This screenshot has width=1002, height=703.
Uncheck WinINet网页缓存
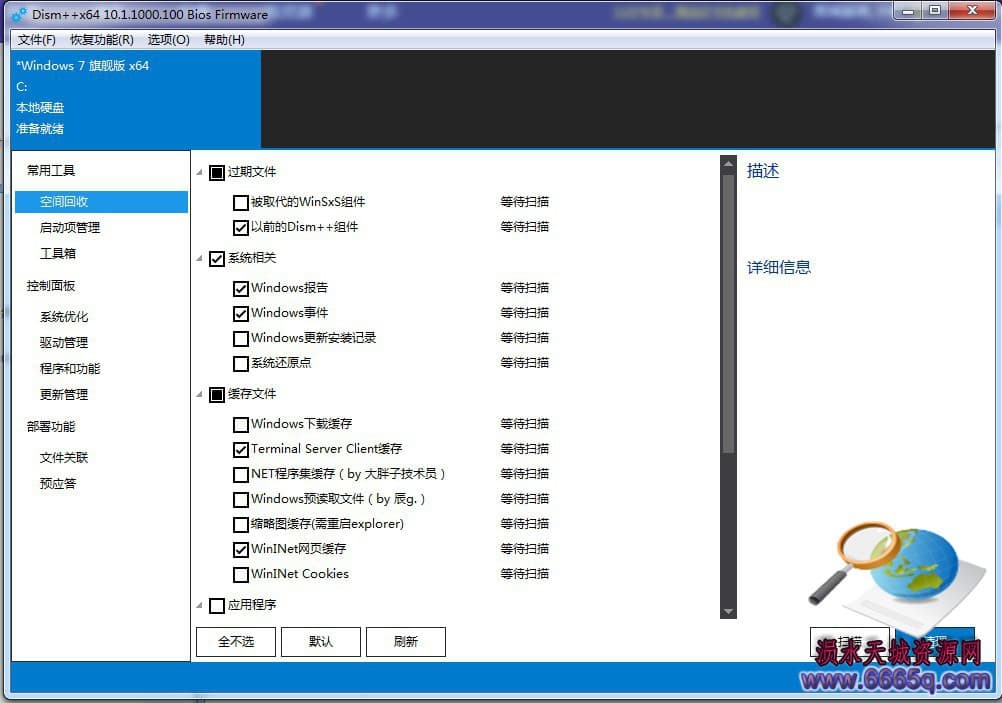[241, 550]
